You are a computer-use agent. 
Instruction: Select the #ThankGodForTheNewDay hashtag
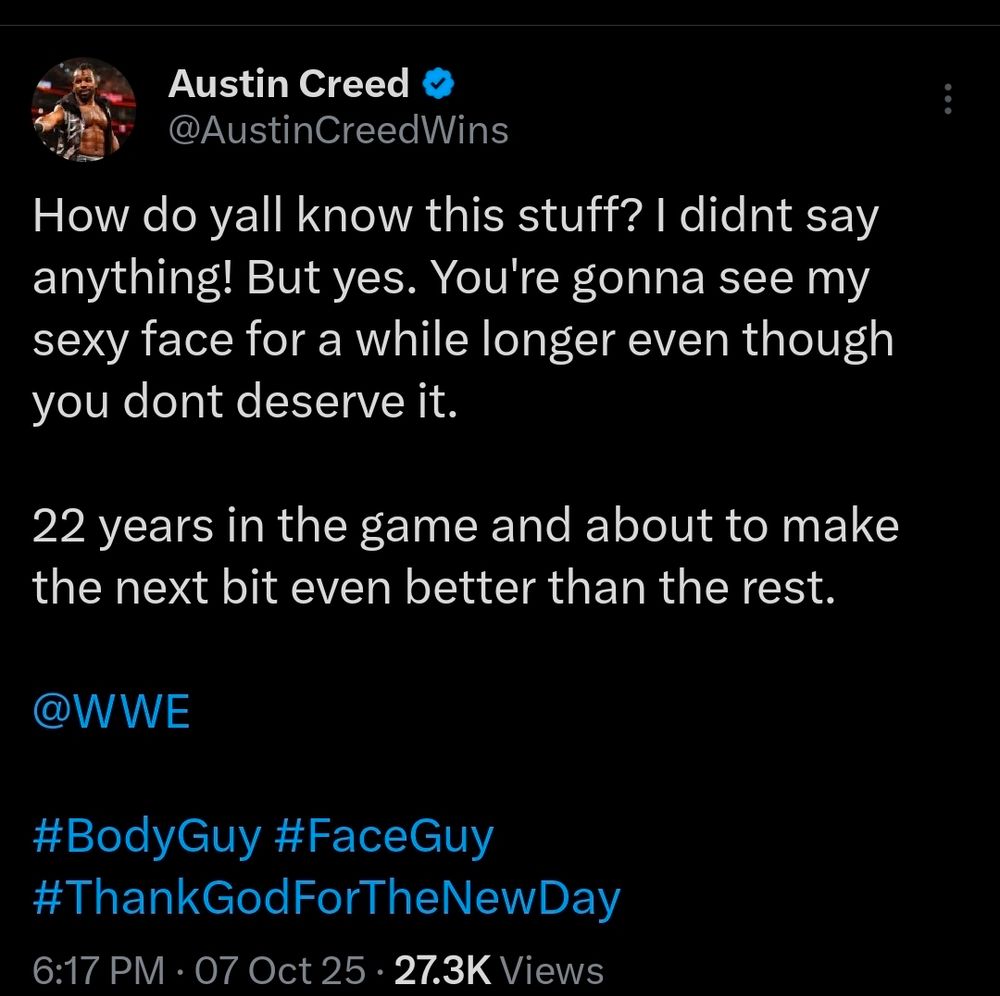click(x=326, y=897)
